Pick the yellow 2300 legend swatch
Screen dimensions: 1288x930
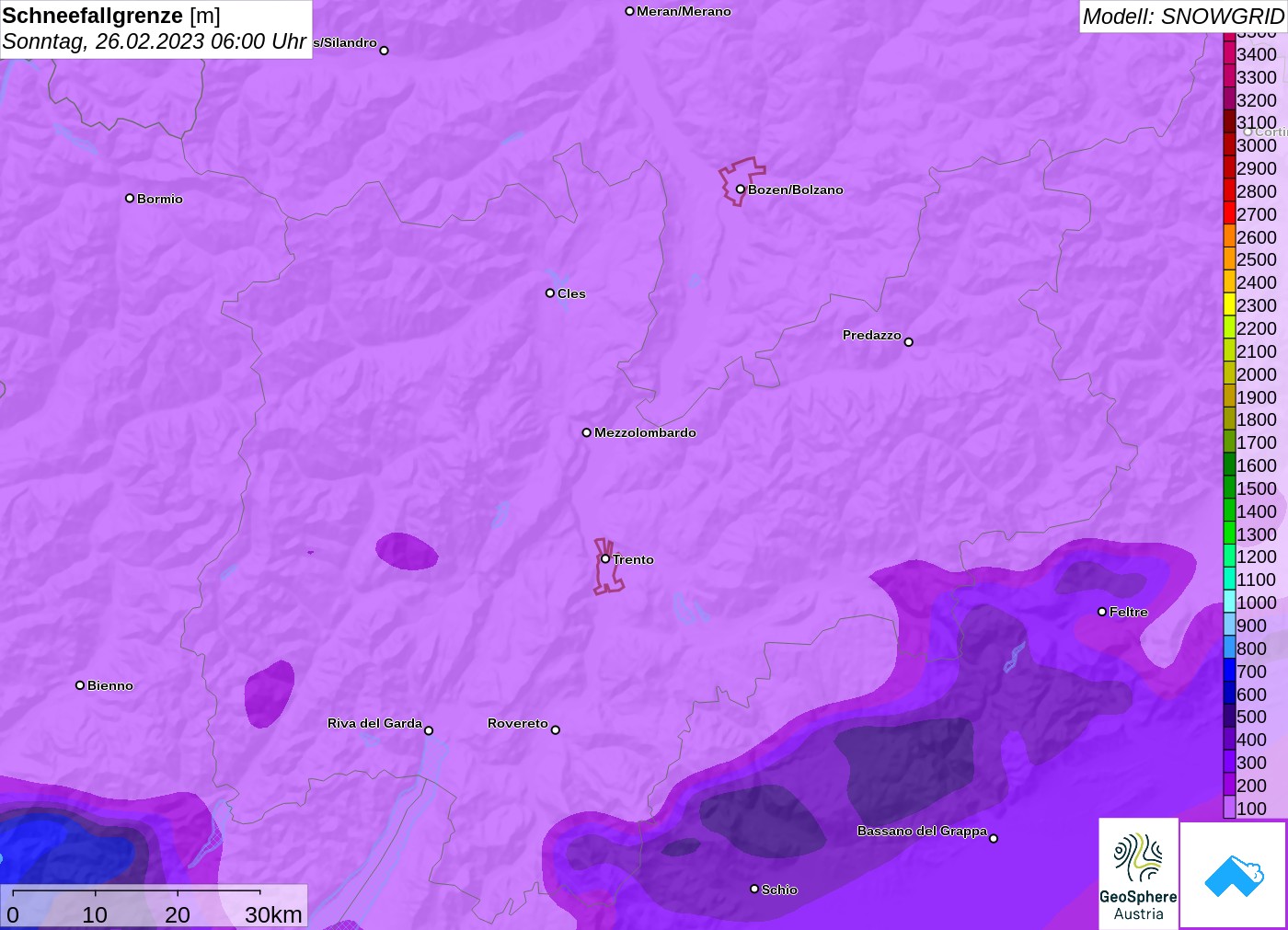(1229, 305)
